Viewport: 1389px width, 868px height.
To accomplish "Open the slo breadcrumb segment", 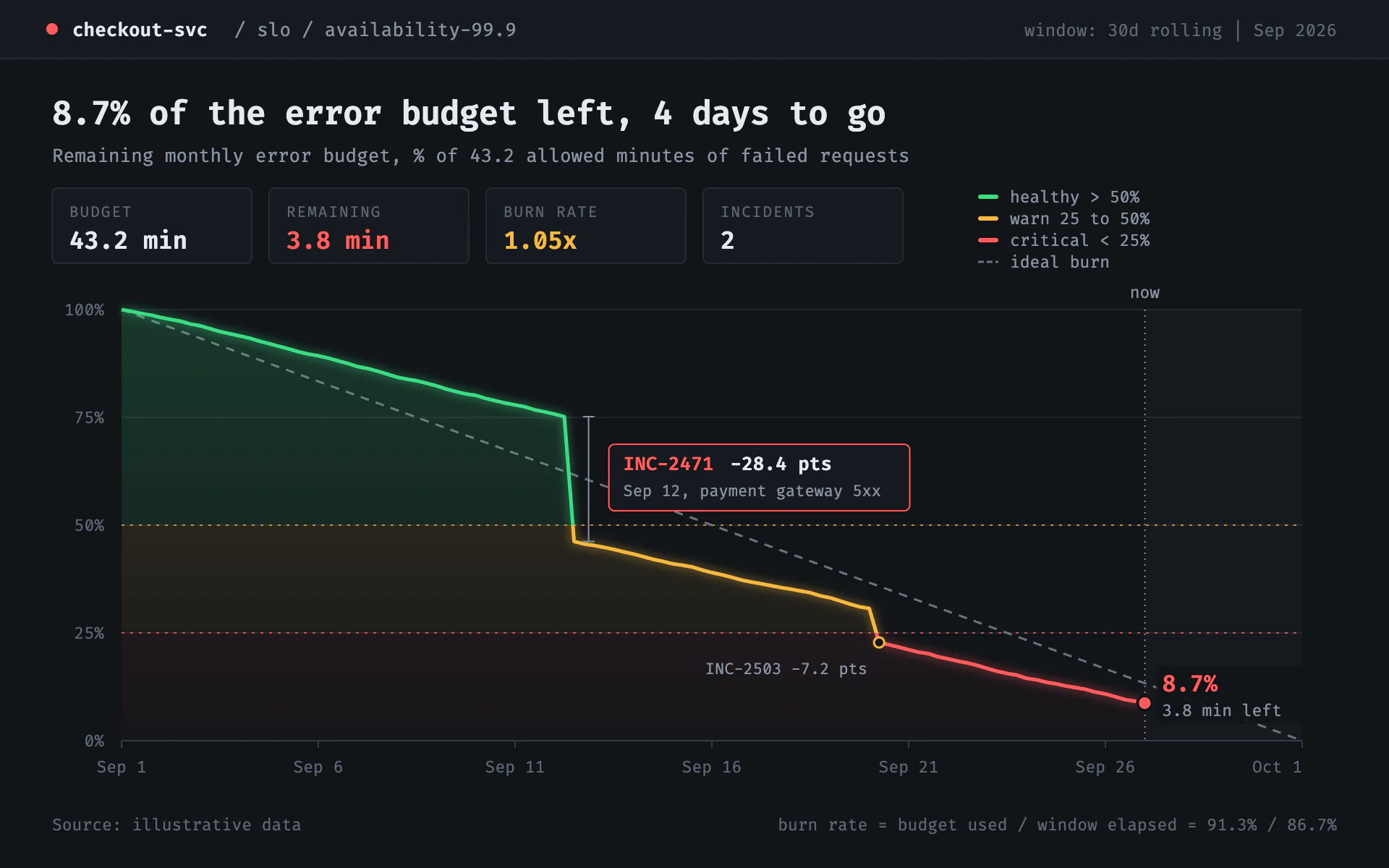I will (x=273, y=30).
